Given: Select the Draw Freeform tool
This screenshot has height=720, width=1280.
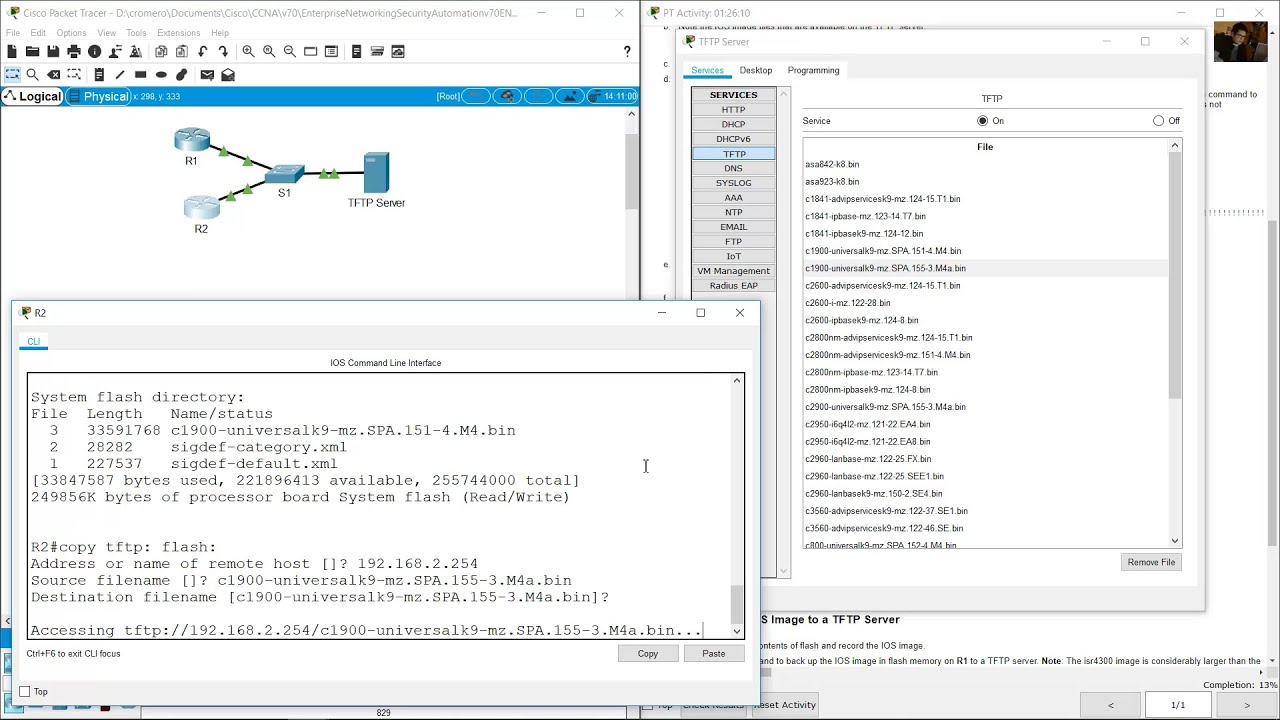Looking at the screenshot, I should [181, 75].
